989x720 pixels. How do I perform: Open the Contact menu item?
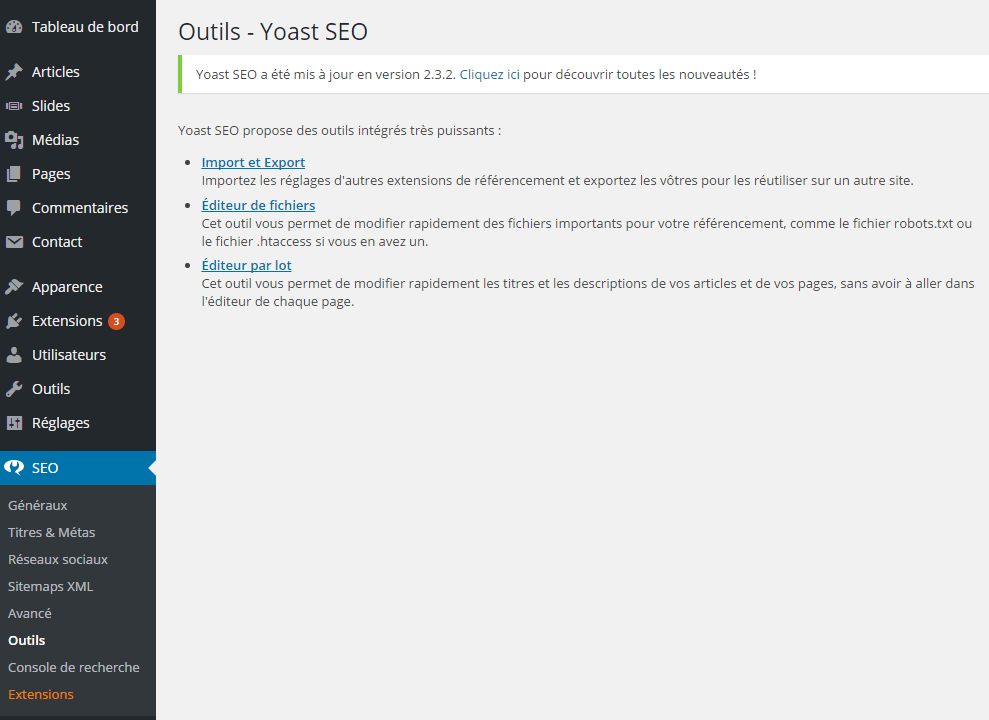(78, 242)
